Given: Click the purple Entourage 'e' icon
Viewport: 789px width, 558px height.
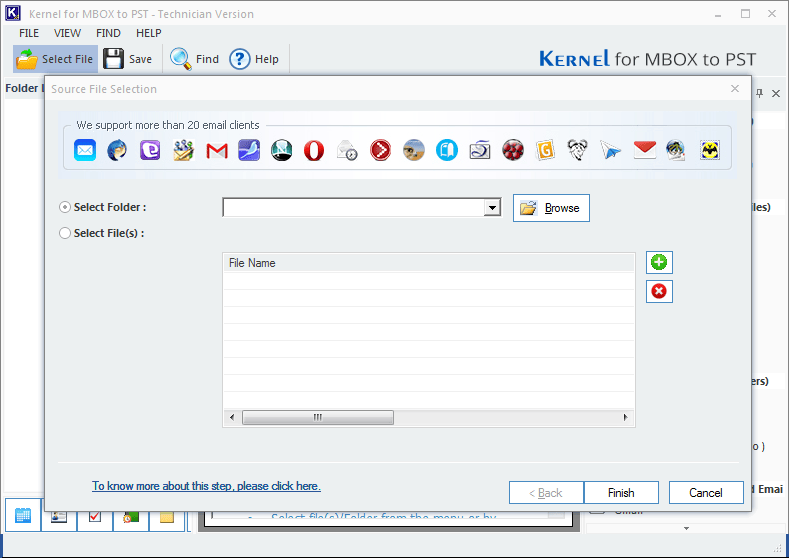Looking at the screenshot, I should [x=150, y=150].
